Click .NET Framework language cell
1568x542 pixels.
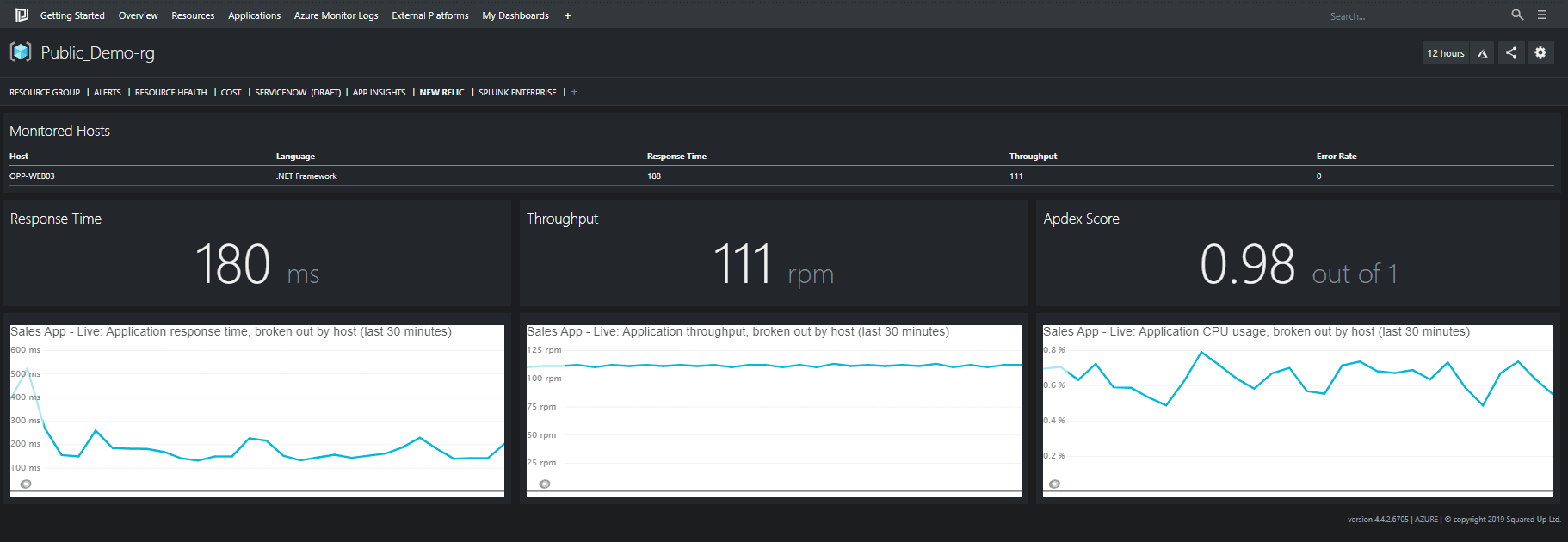click(x=306, y=176)
